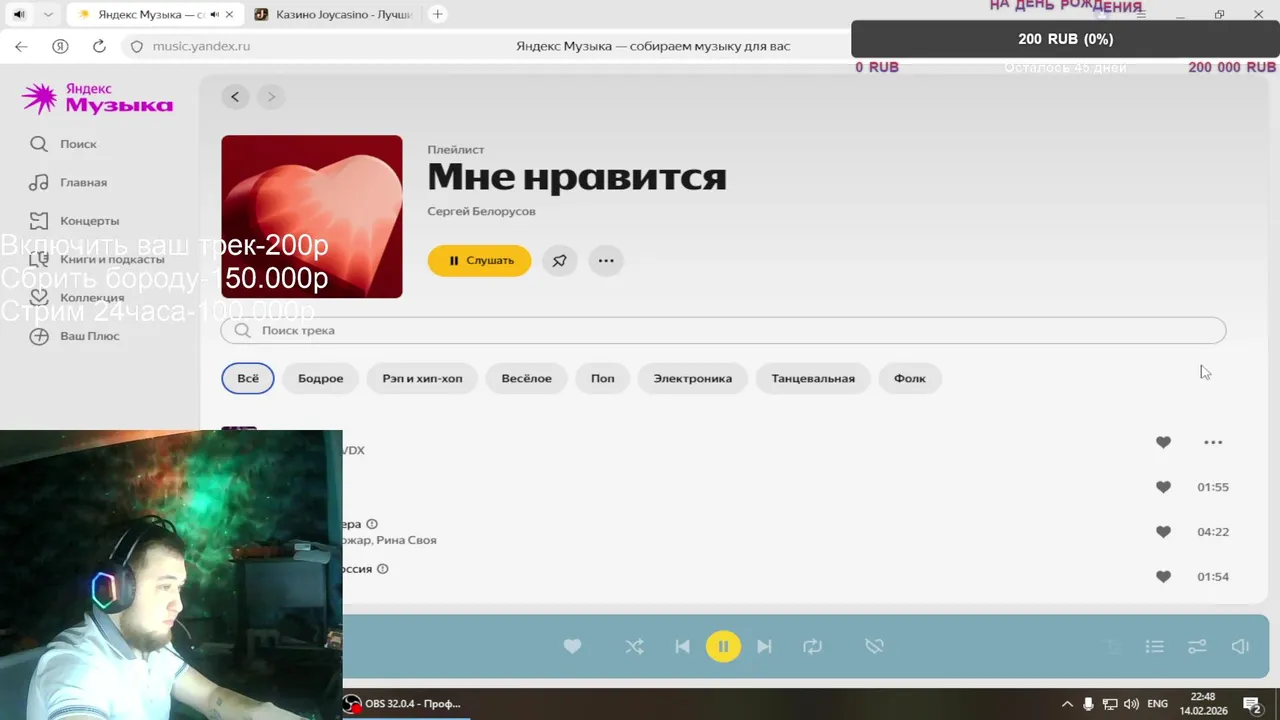This screenshot has height=720, width=1280.
Task: Pin the playlist with pin icon
Action: (560, 261)
